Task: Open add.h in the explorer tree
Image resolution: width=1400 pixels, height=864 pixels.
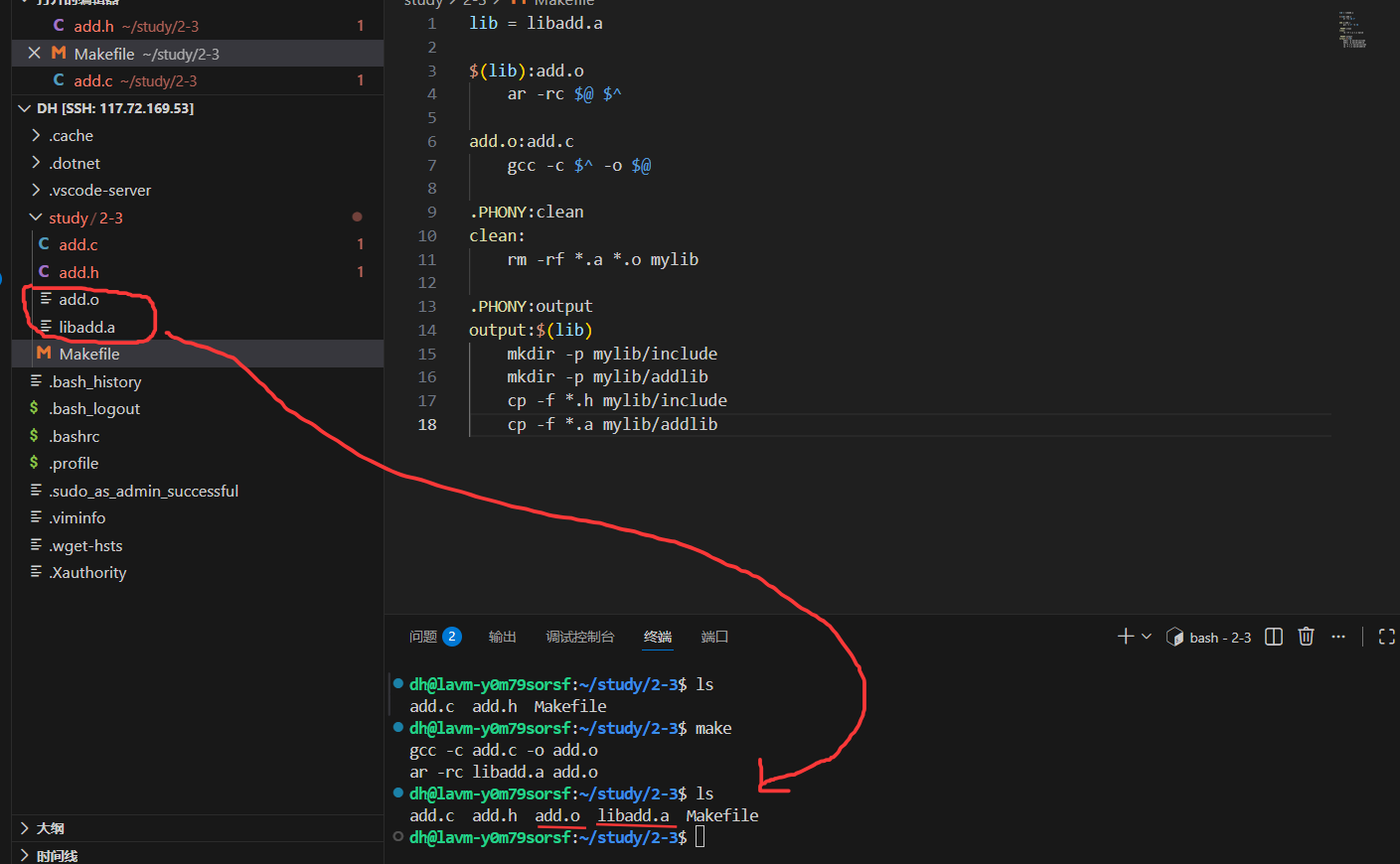Action: (198, 272)
